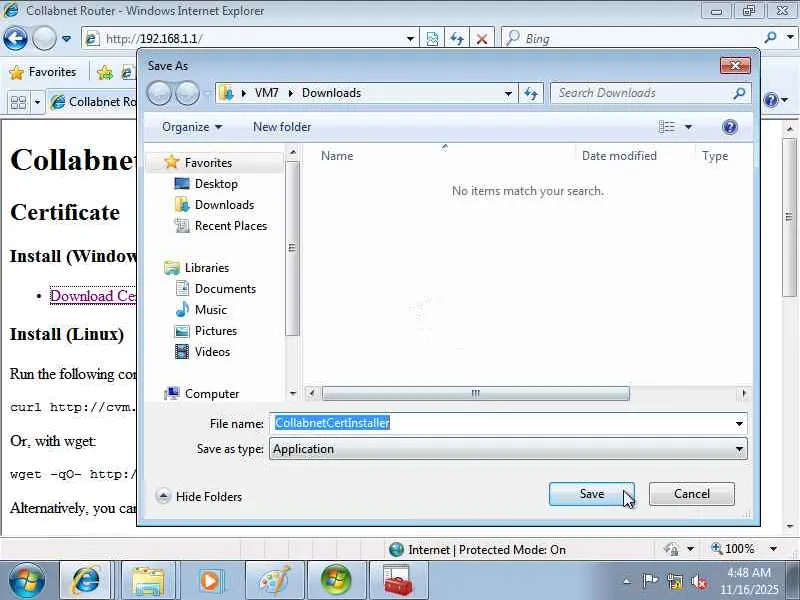
Task: Open the Windows Start menu
Action: click(27, 581)
